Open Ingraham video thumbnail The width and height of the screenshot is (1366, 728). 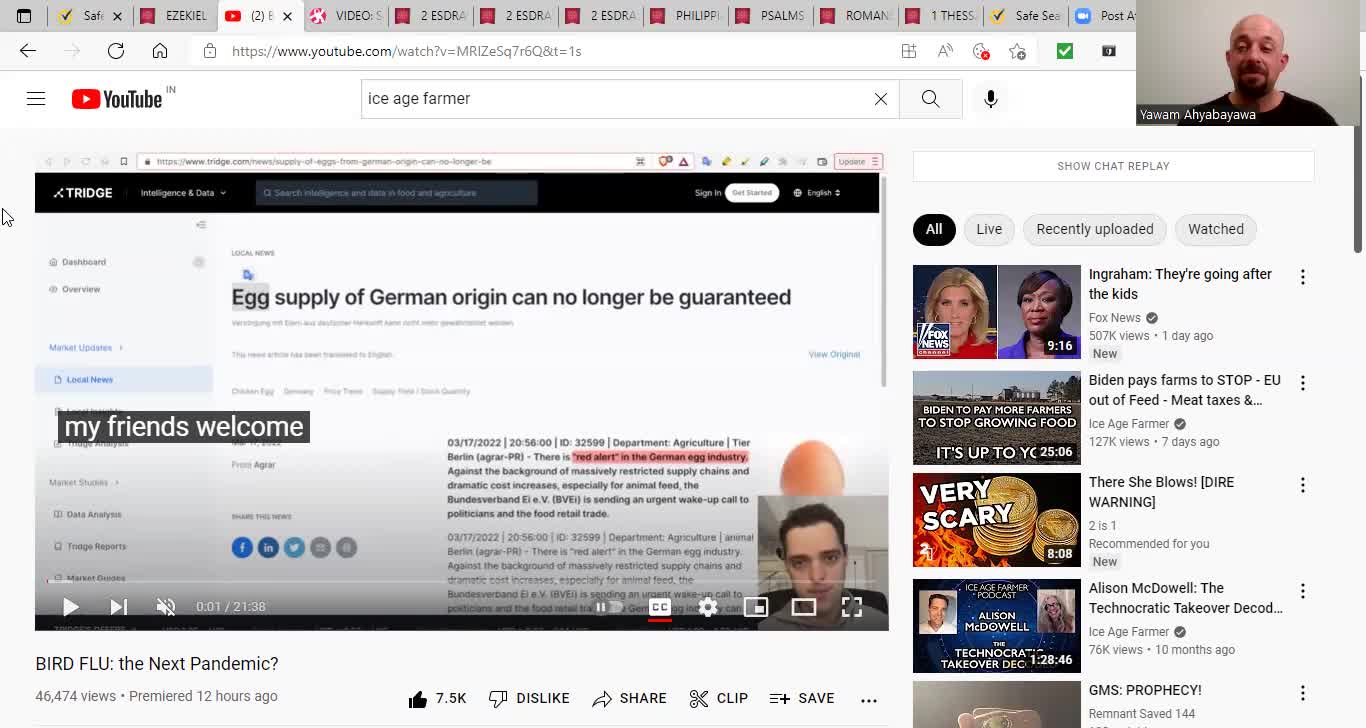click(x=997, y=312)
